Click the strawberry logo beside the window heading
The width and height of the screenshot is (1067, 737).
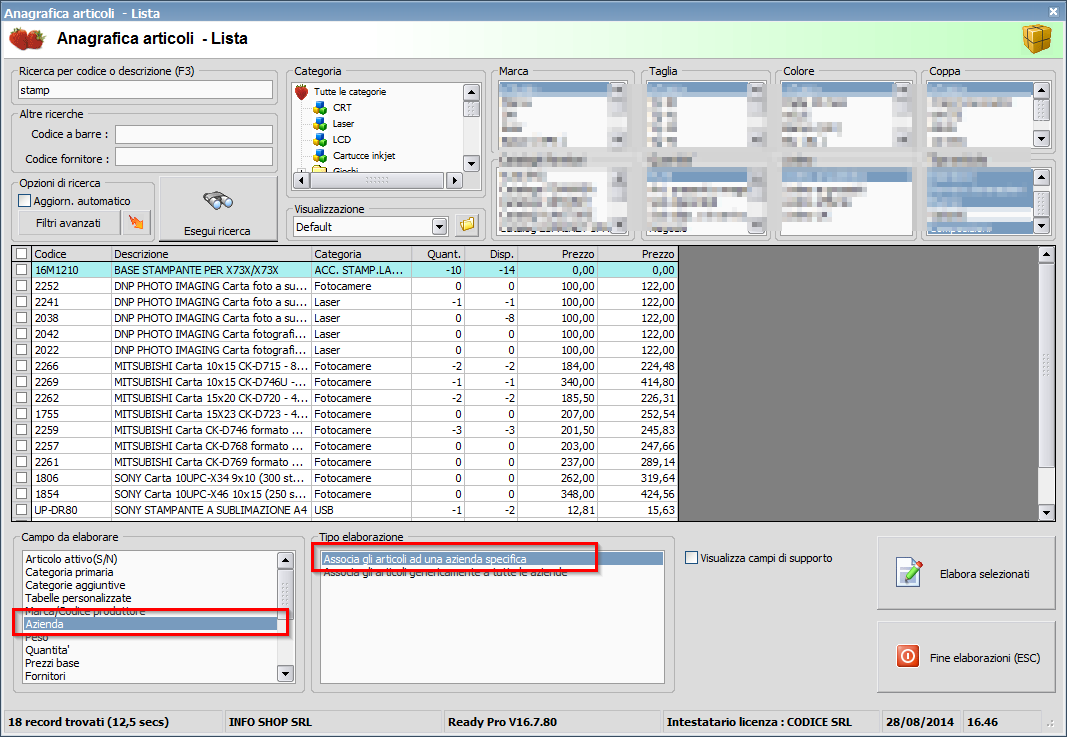pyautogui.click(x=27, y=39)
